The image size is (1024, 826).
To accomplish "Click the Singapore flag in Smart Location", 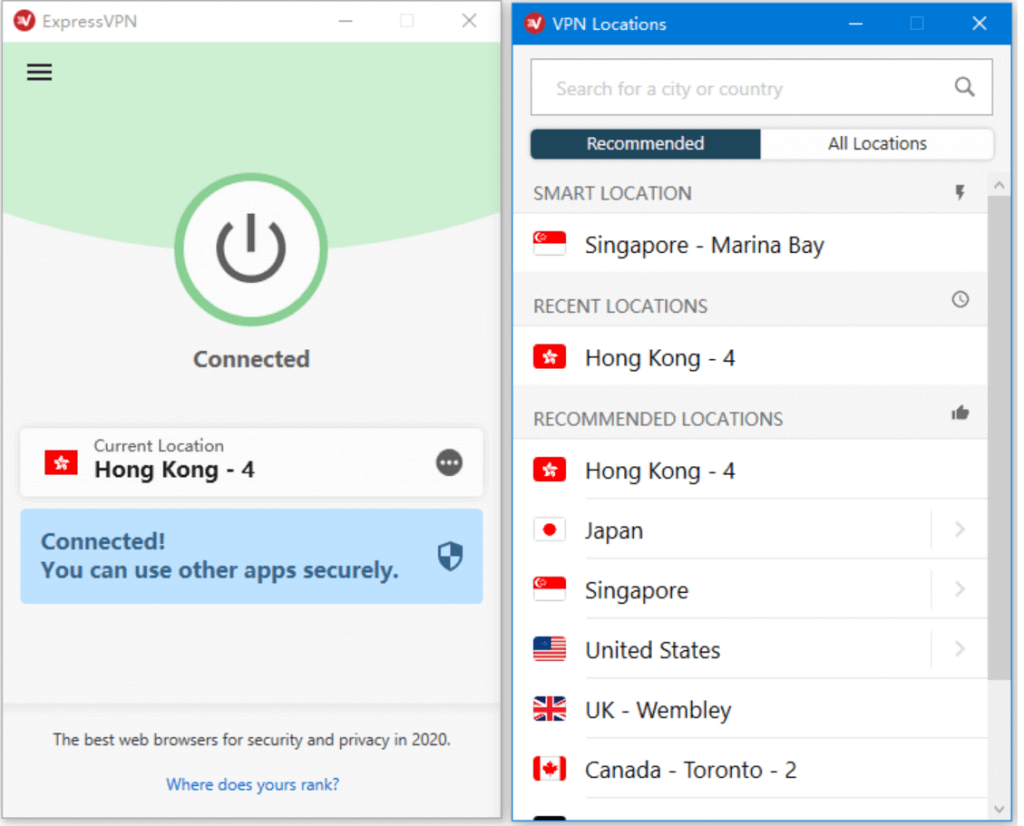I will 549,244.
